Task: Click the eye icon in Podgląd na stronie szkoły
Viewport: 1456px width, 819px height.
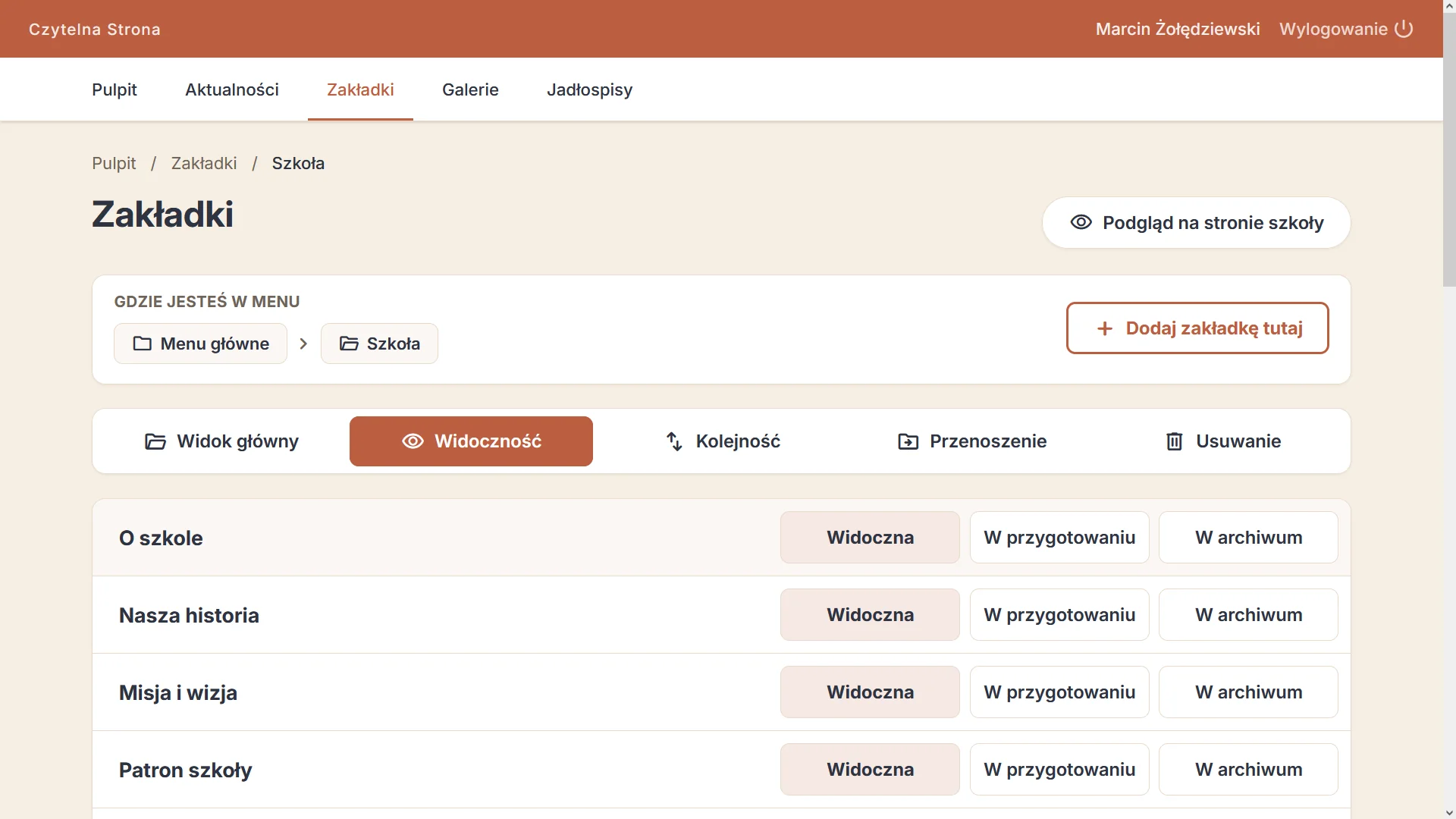Action: pyautogui.click(x=1081, y=222)
